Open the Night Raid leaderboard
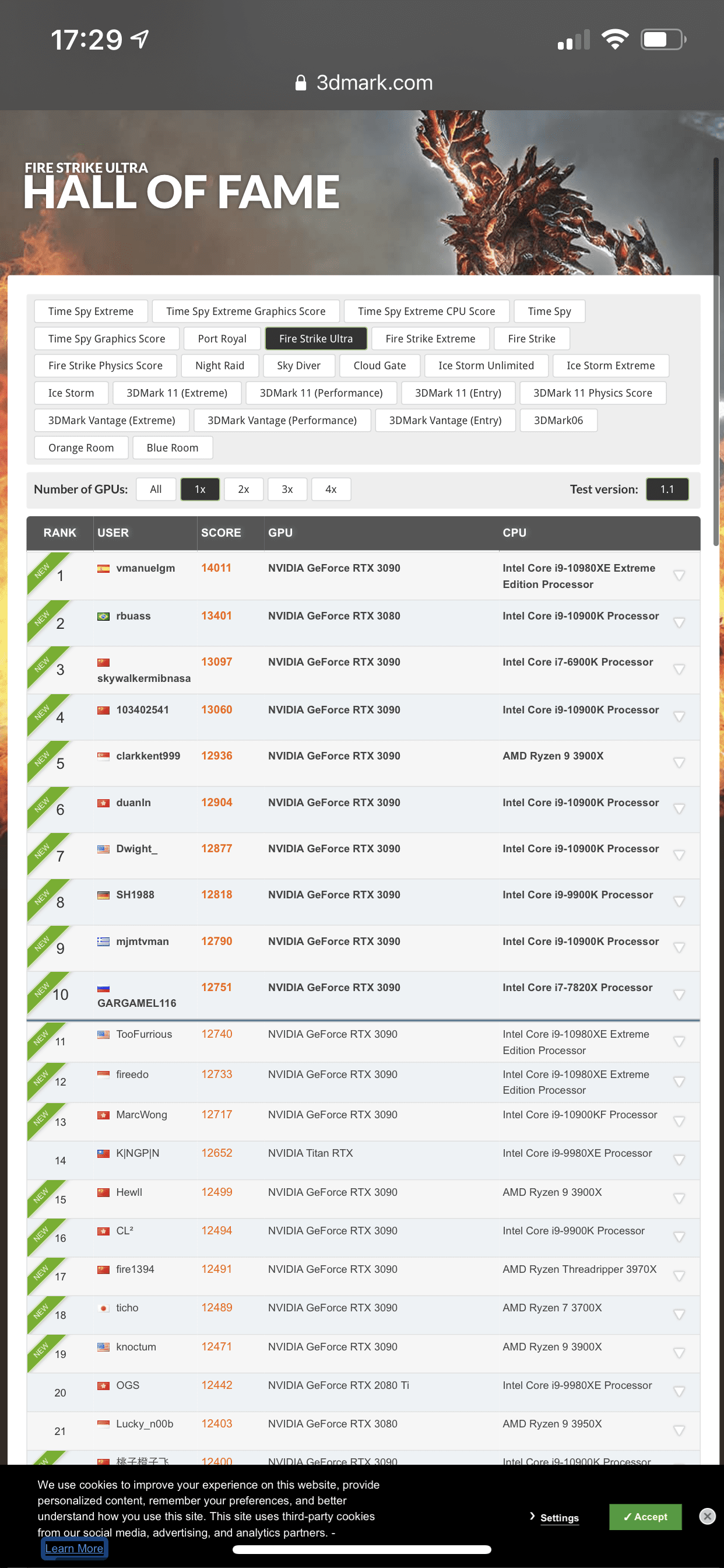The height and width of the screenshot is (1568, 724). (220, 365)
